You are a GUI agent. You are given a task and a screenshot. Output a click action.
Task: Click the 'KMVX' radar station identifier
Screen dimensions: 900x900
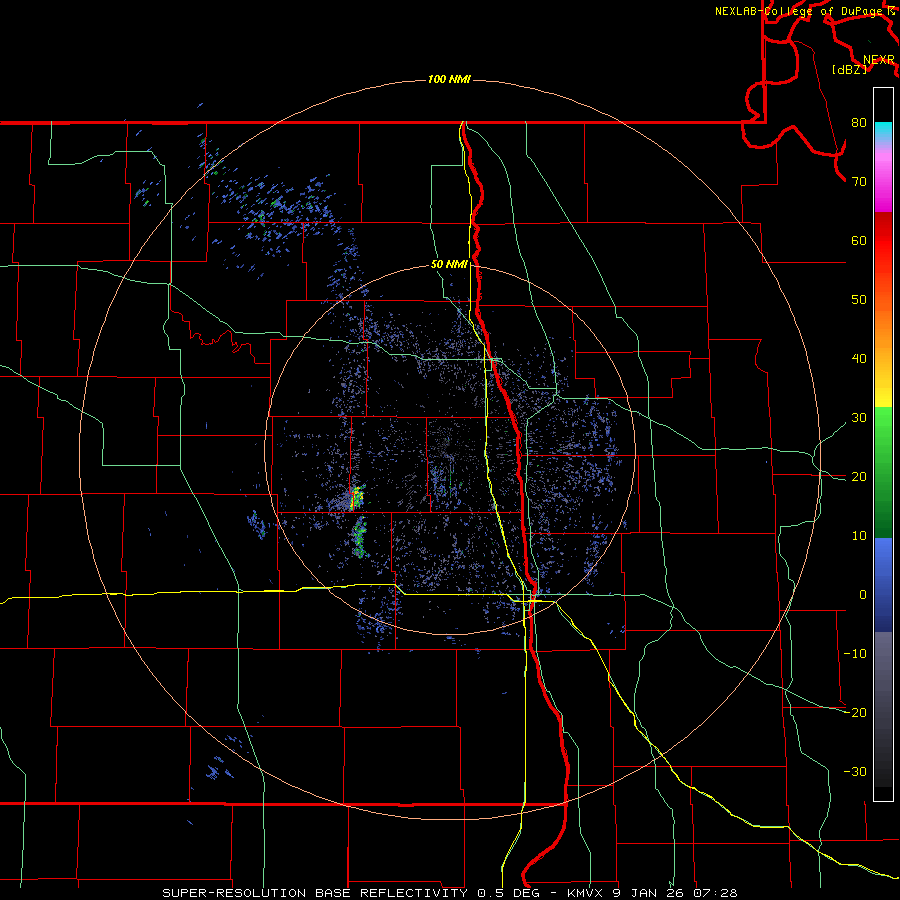[x=586, y=893]
